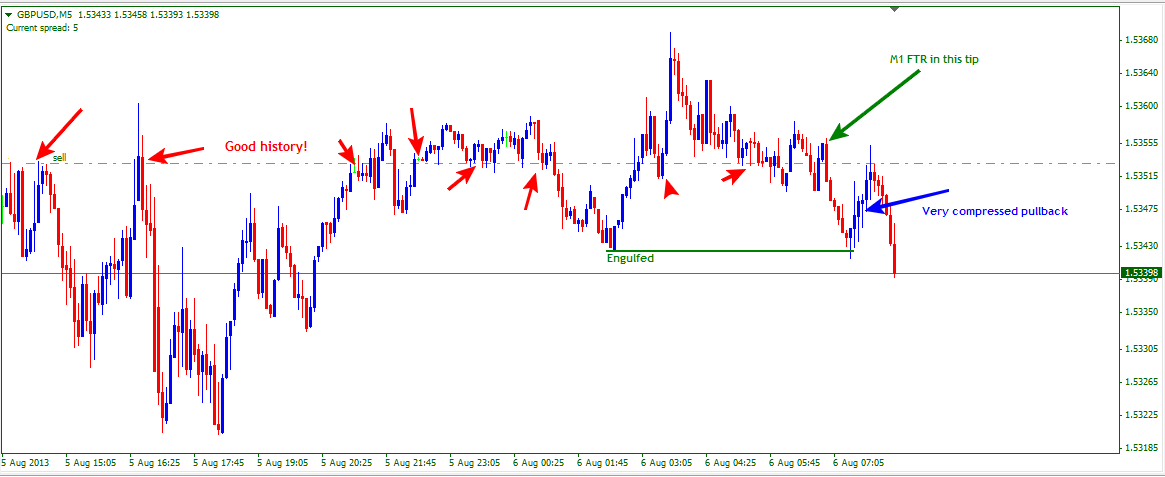This screenshot has width=1165, height=477.
Task: Select the red arrow pointing at sell label
Action: tap(60, 132)
